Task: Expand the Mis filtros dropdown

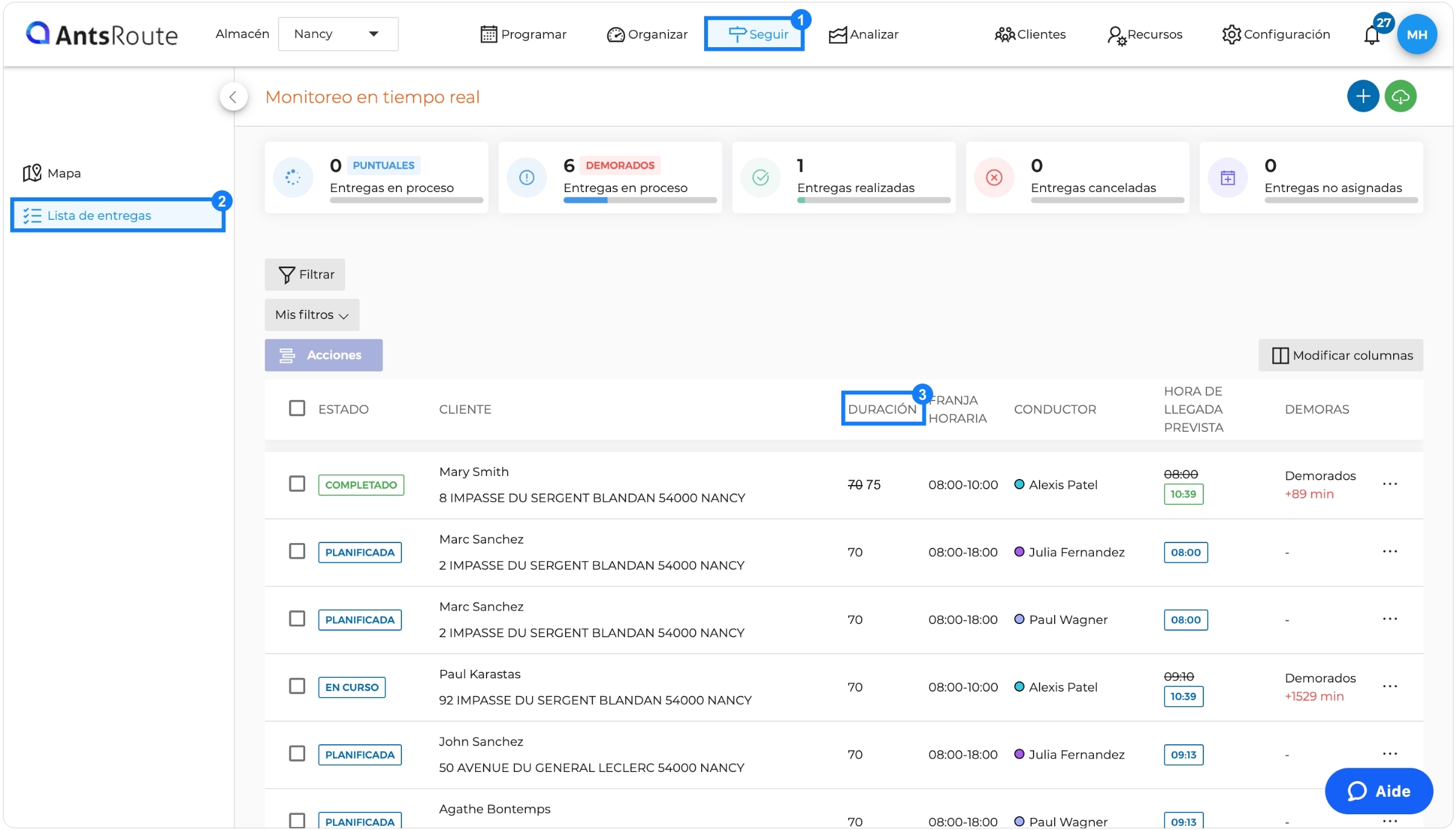Action: pyautogui.click(x=312, y=315)
